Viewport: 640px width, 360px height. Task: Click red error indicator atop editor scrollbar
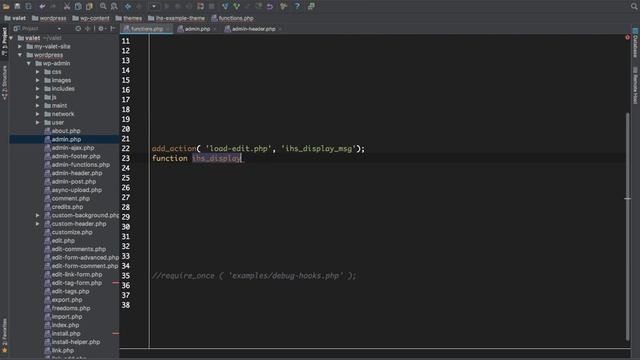point(627,38)
